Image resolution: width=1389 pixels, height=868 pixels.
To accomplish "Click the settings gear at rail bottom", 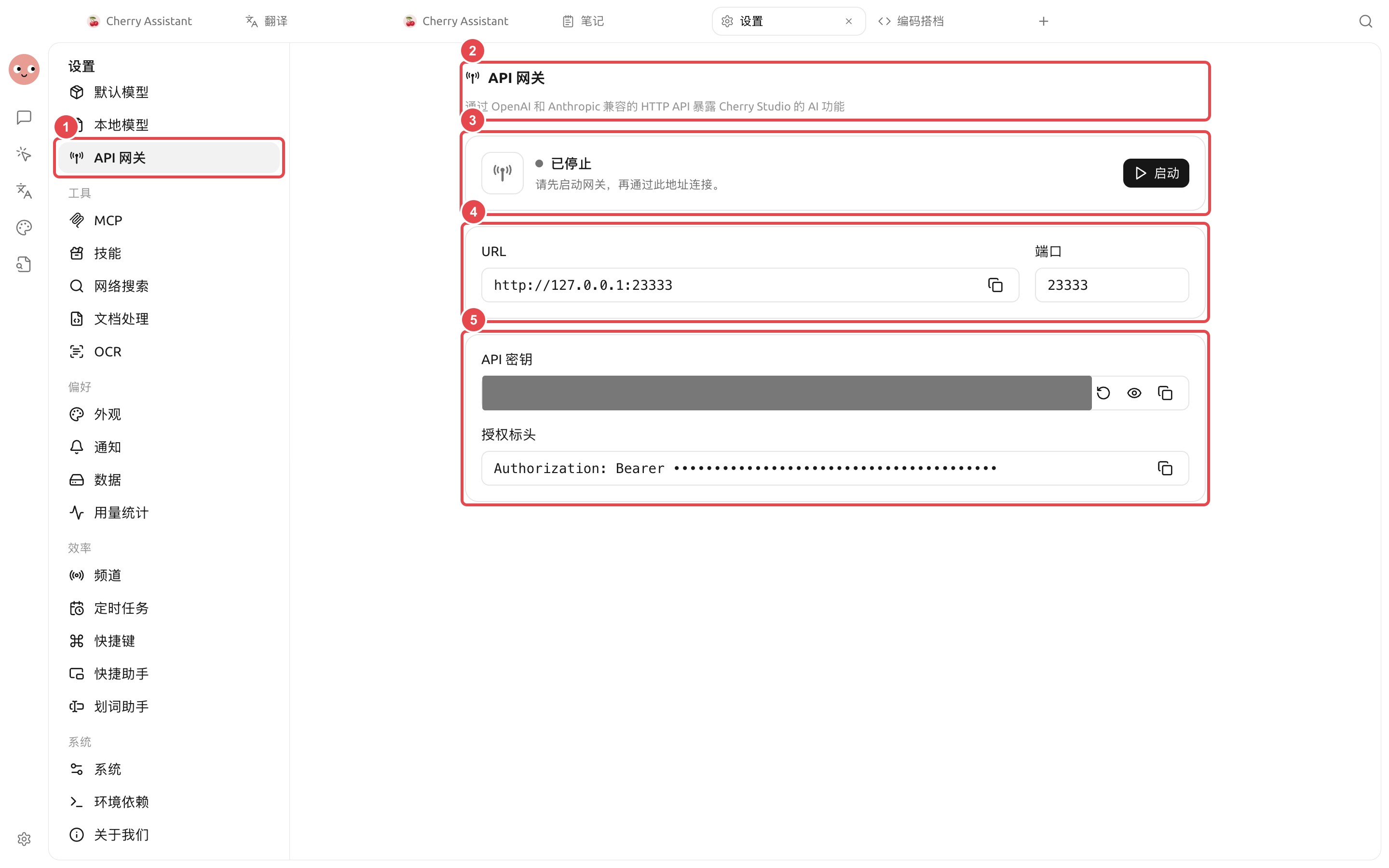I will [24, 839].
